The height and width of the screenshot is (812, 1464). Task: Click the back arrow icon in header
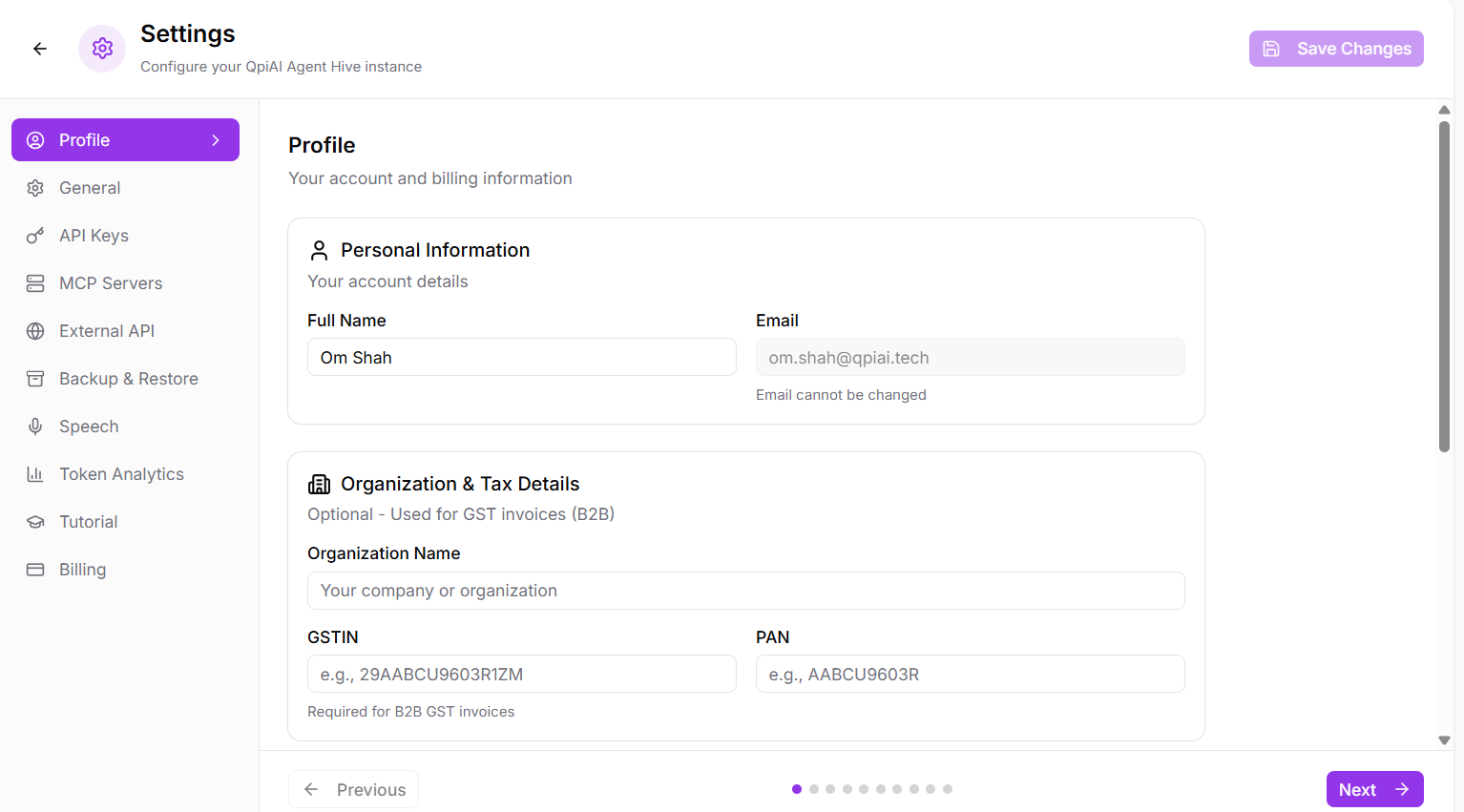[x=40, y=49]
